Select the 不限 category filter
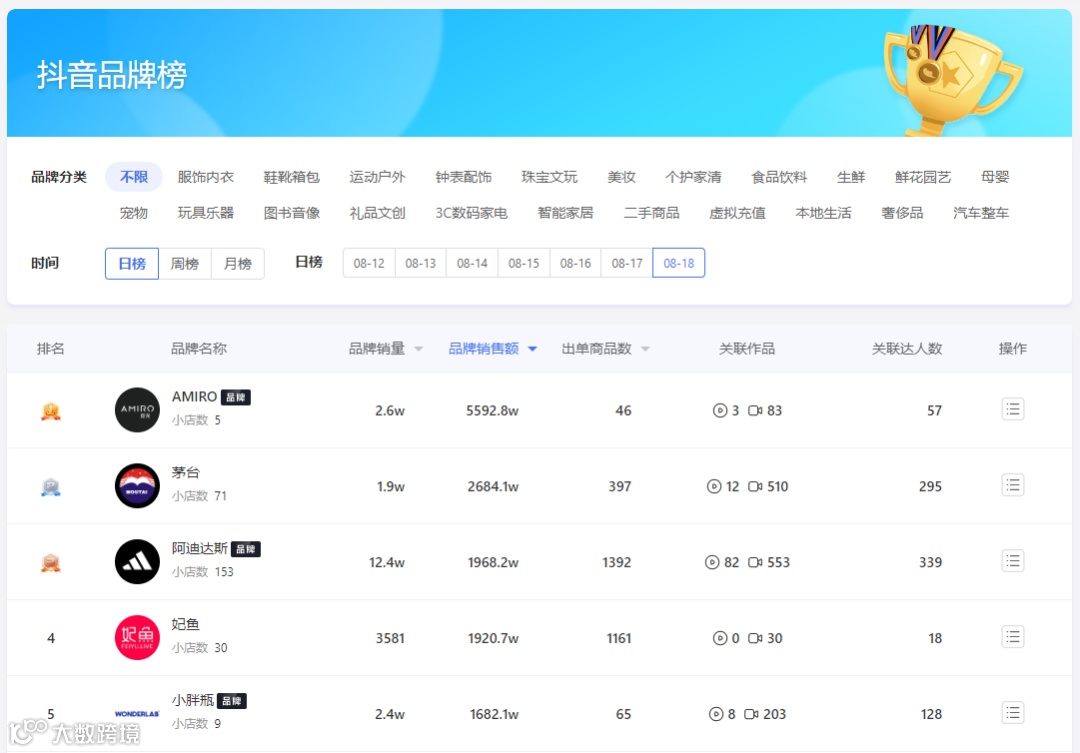This screenshot has width=1080, height=753. pos(134,177)
